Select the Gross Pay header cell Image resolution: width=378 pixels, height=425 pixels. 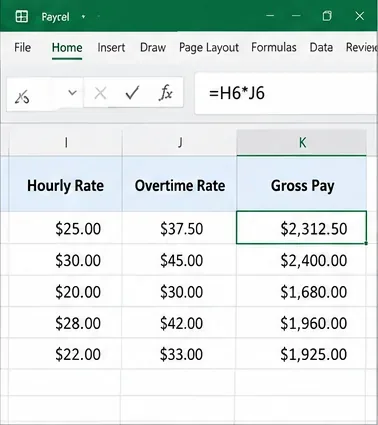[302, 184]
